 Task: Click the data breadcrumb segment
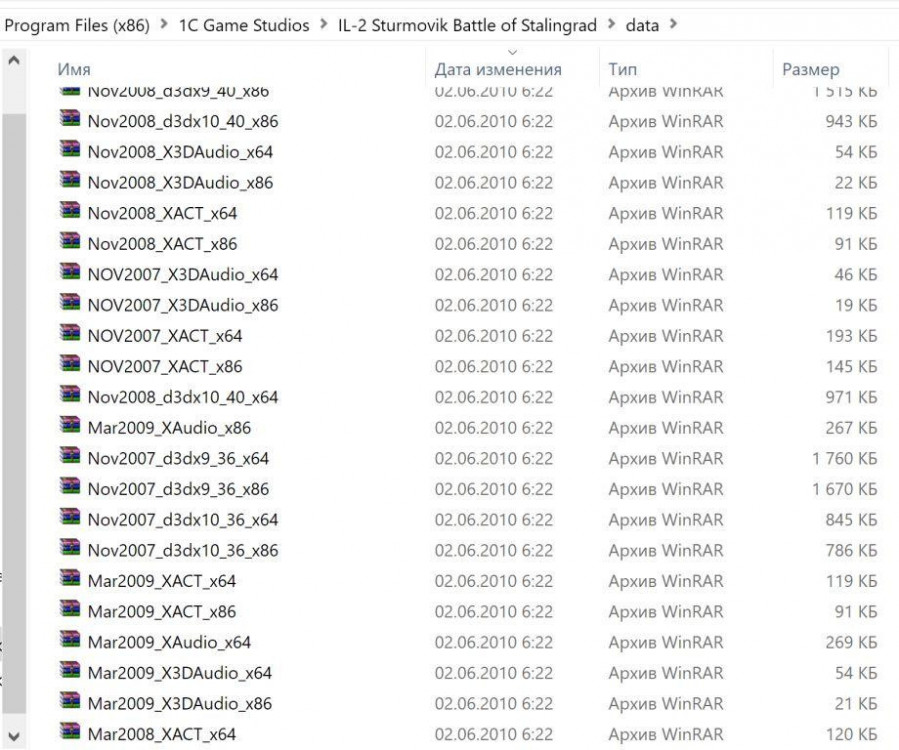pyautogui.click(x=642, y=25)
